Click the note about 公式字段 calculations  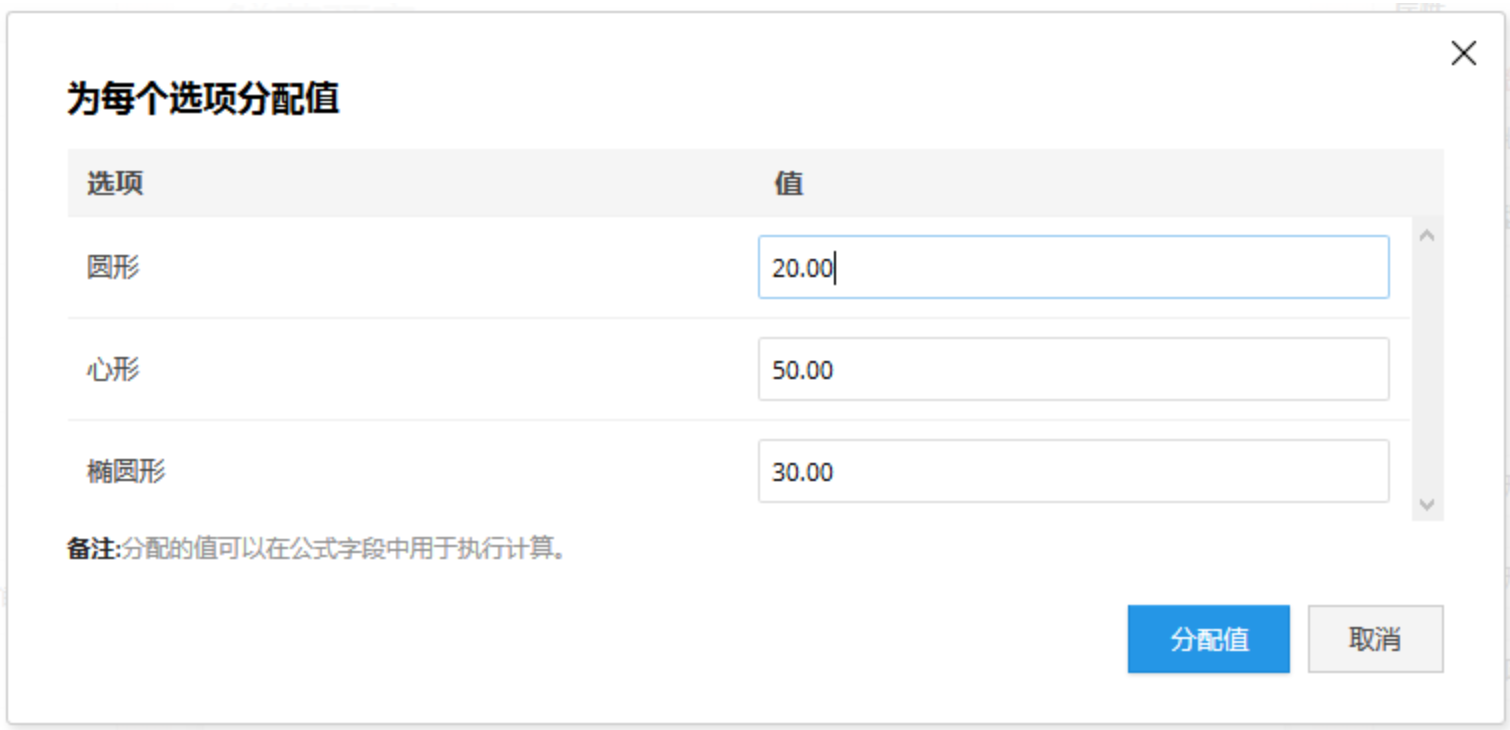(344, 549)
